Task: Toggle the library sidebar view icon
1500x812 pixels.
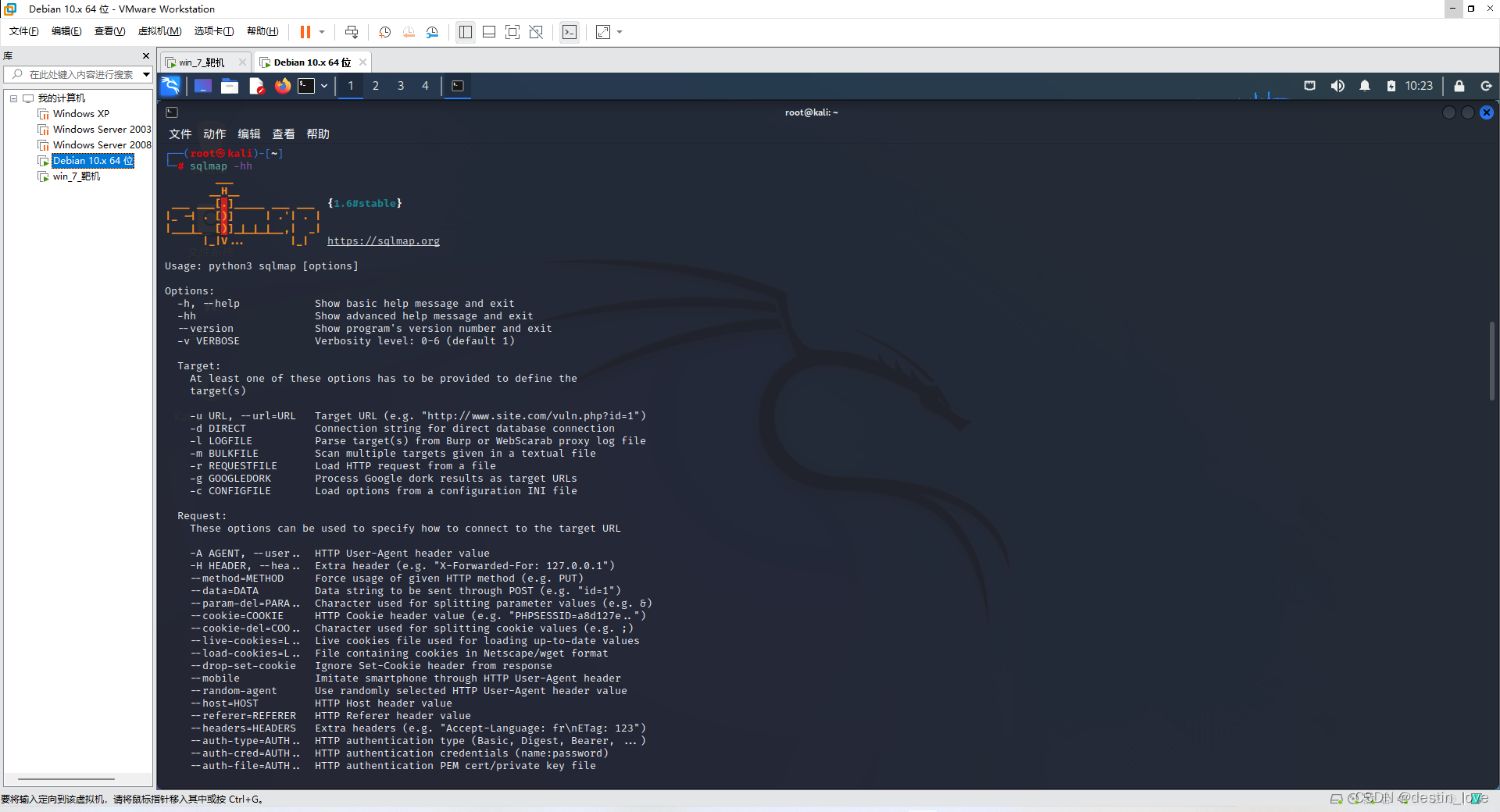Action: (x=466, y=32)
